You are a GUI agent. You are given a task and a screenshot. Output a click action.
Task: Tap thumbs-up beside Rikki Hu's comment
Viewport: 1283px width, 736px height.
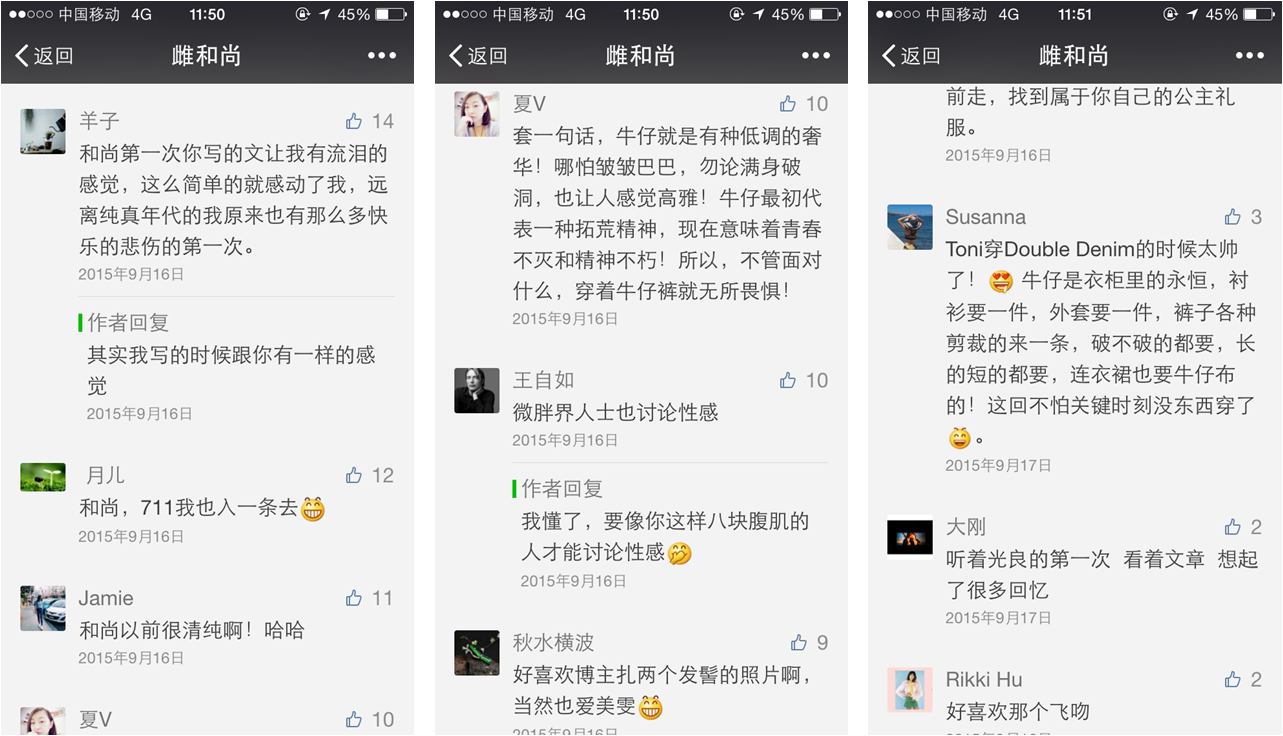[x=1233, y=680]
